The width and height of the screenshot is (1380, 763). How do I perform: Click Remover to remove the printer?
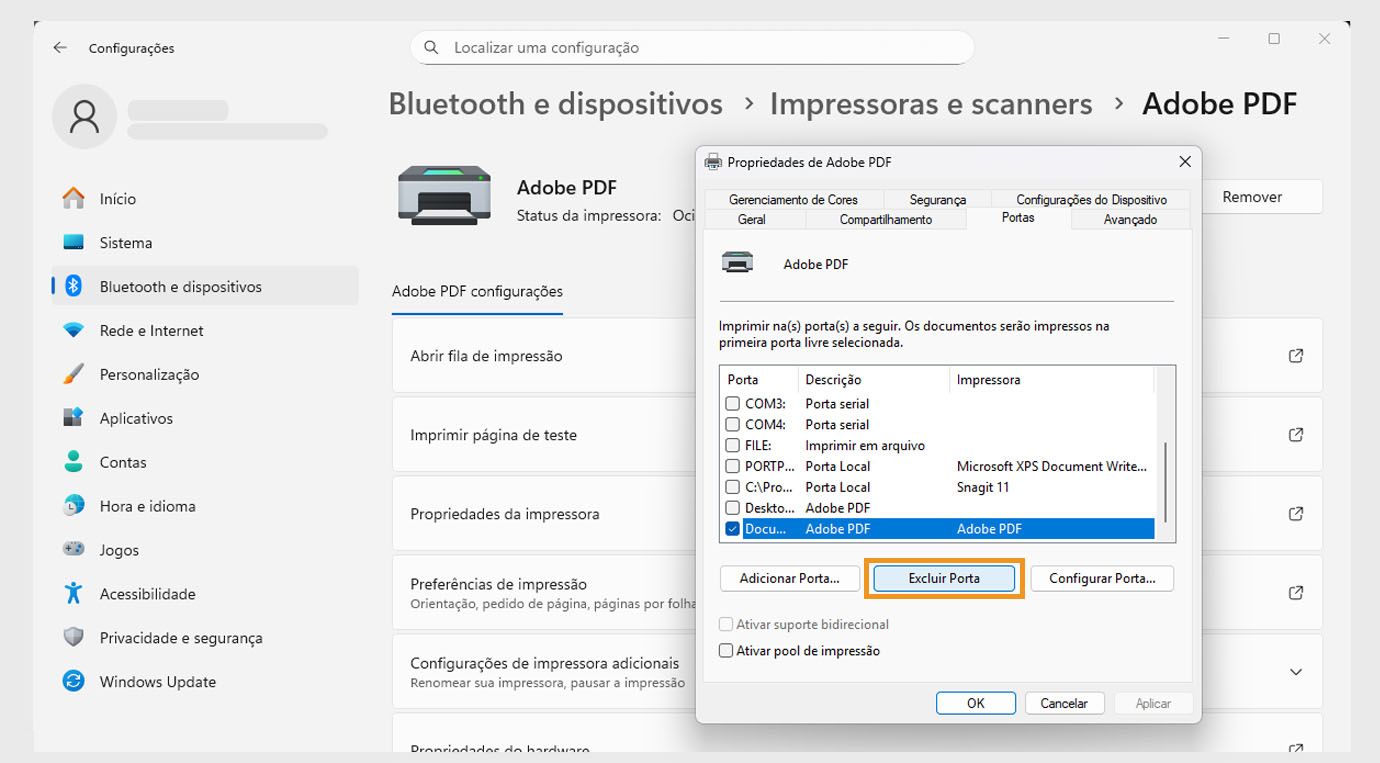click(x=1253, y=196)
